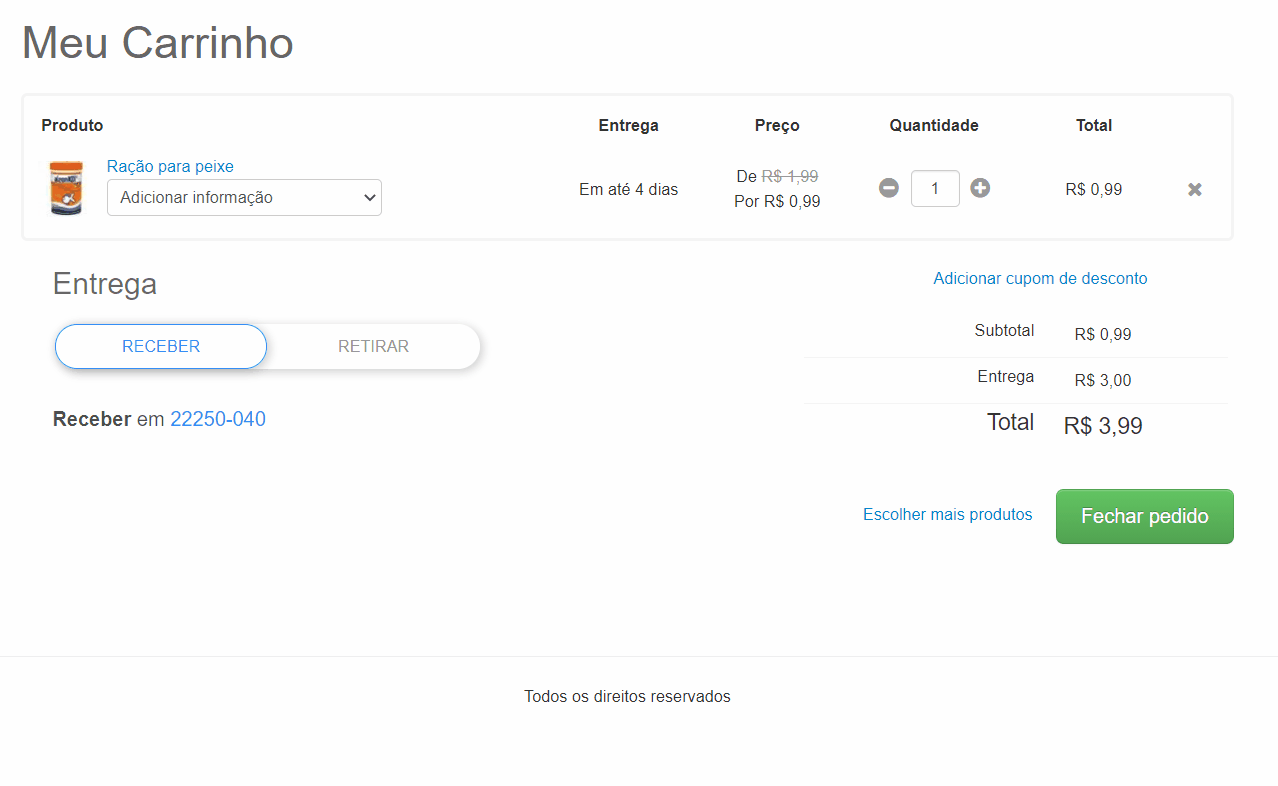This screenshot has width=1278, height=786.
Task: Click the fish food product thumbnail
Action: [x=66, y=188]
